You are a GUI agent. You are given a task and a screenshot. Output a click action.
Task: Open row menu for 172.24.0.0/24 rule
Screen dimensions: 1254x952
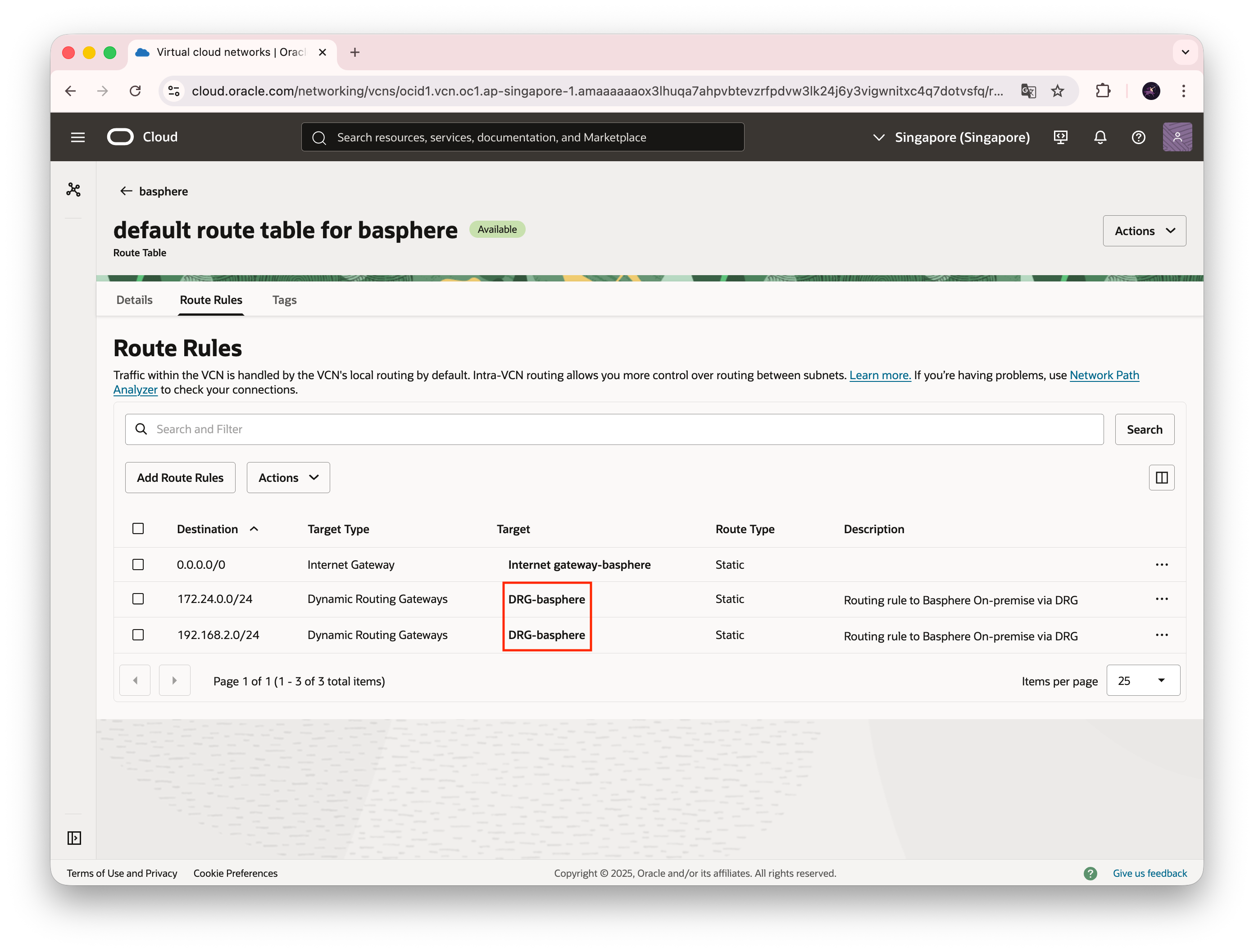[x=1161, y=599]
